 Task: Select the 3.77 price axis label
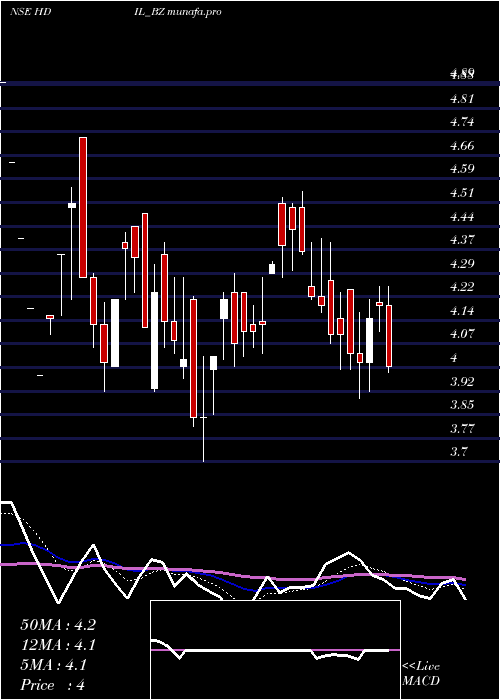click(462, 429)
